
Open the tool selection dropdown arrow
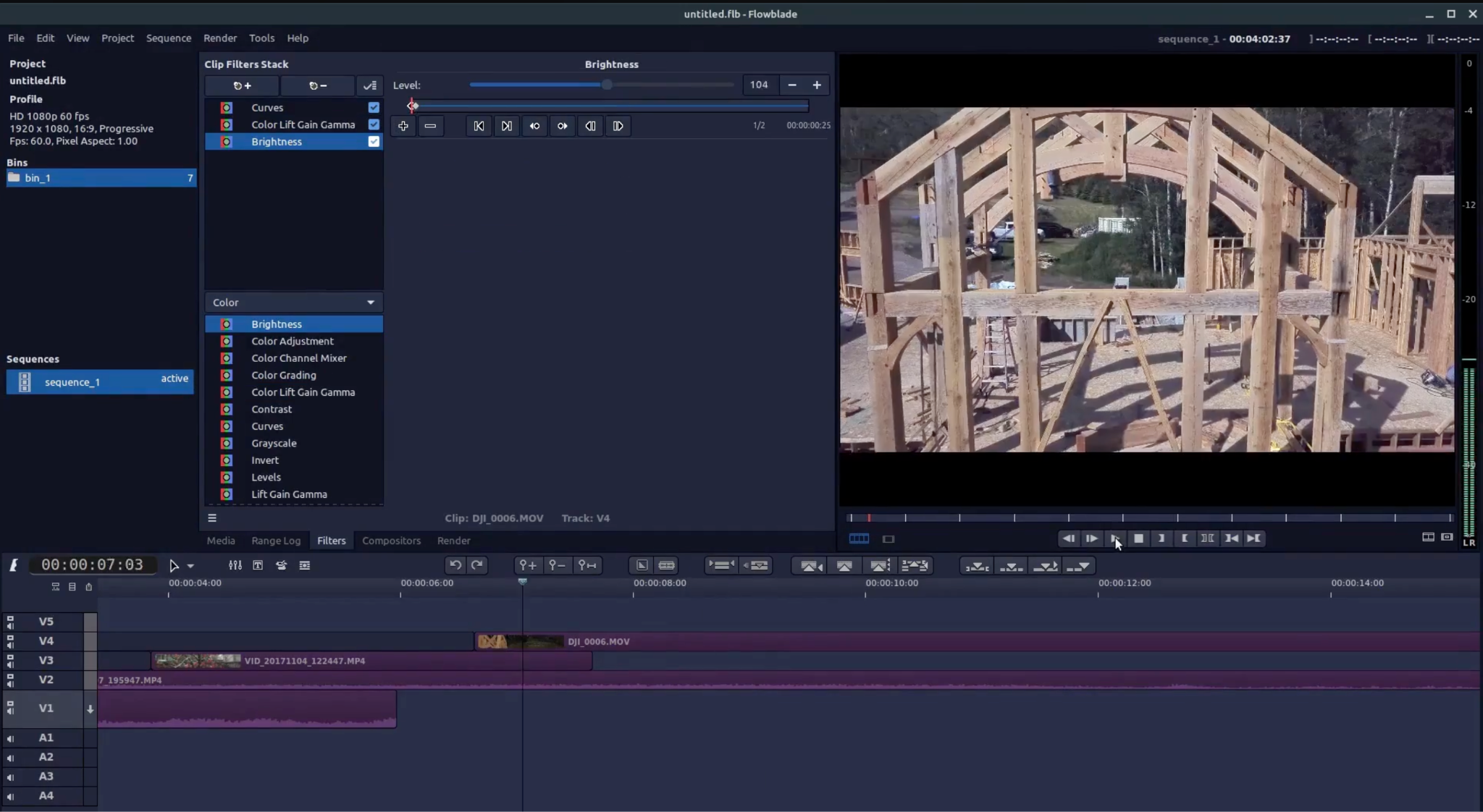click(190, 565)
